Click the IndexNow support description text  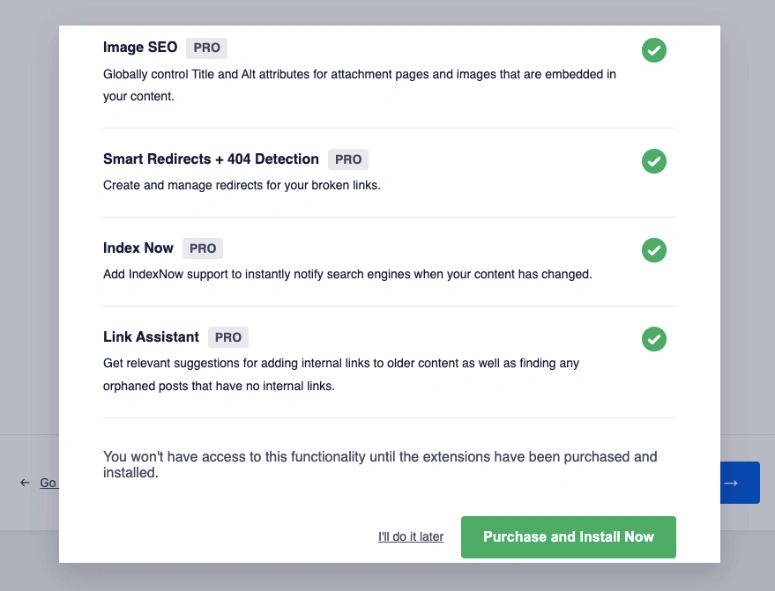tap(347, 274)
